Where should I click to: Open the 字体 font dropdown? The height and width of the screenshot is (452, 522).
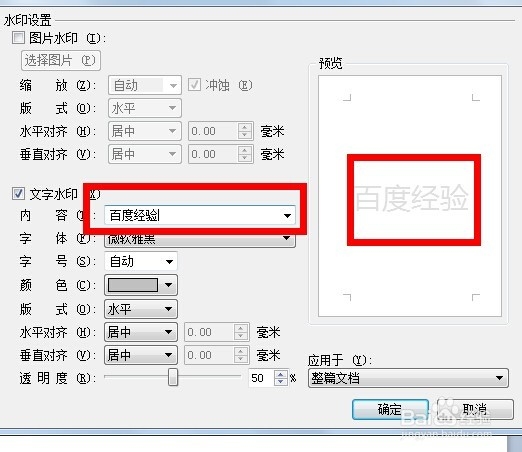tap(200, 239)
